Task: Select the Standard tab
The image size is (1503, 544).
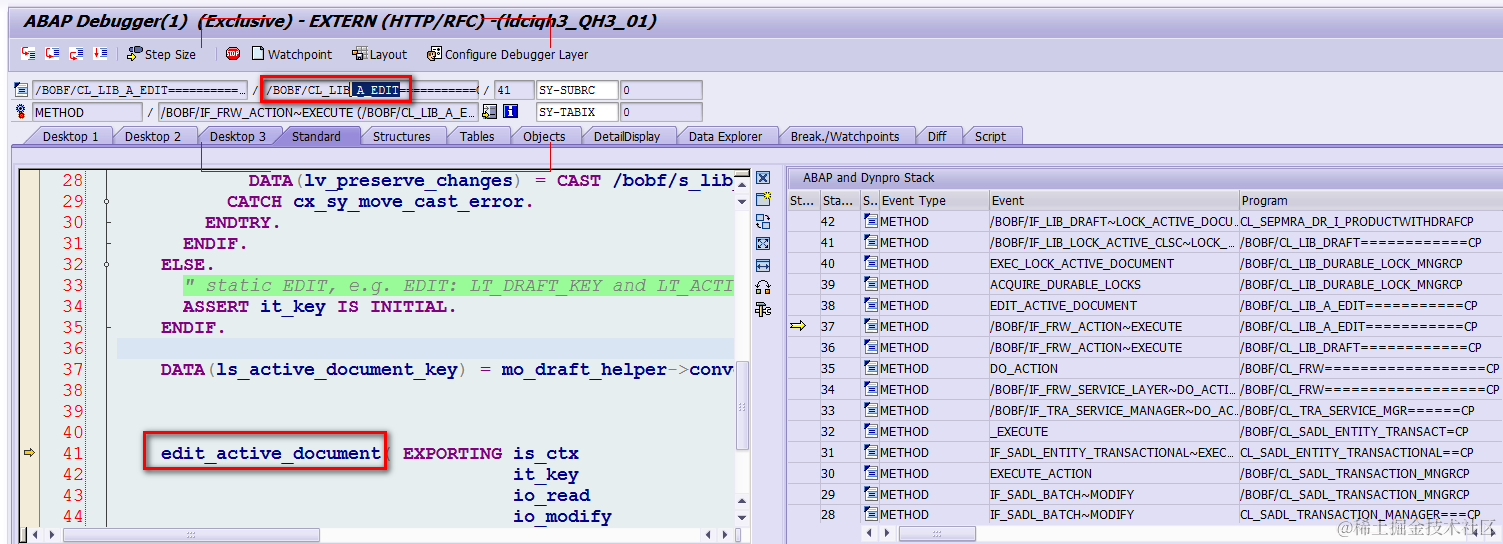Action: click(x=316, y=136)
